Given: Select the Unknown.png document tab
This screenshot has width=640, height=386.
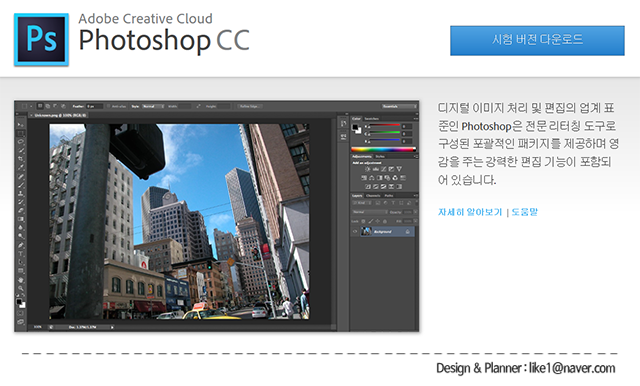Looking at the screenshot, I should point(58,115).
